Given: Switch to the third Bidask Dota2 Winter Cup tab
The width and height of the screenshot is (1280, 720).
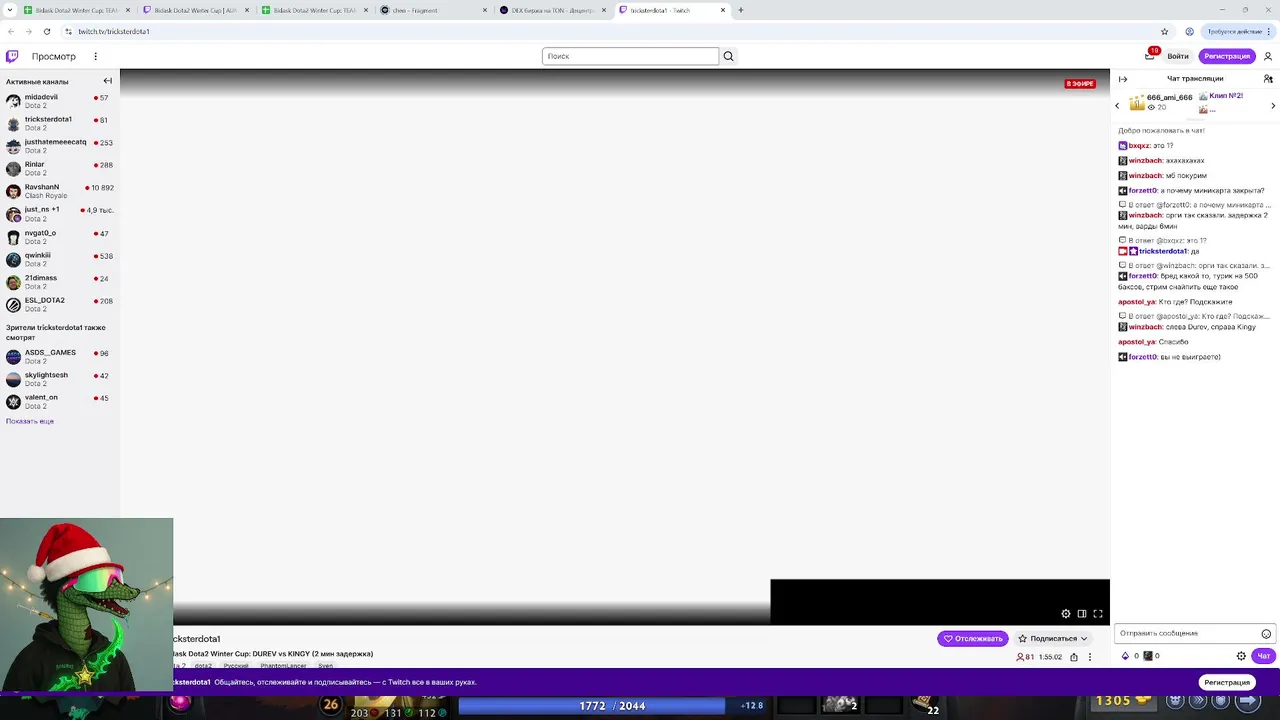Looking at the screenshot, I should [x=315, y=10].
